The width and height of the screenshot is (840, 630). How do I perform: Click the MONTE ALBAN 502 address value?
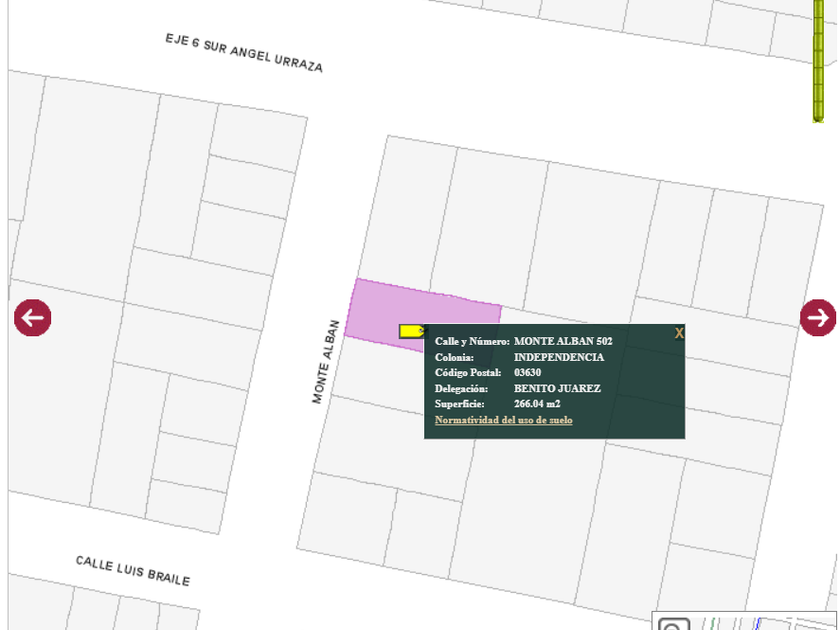point(563,341)
